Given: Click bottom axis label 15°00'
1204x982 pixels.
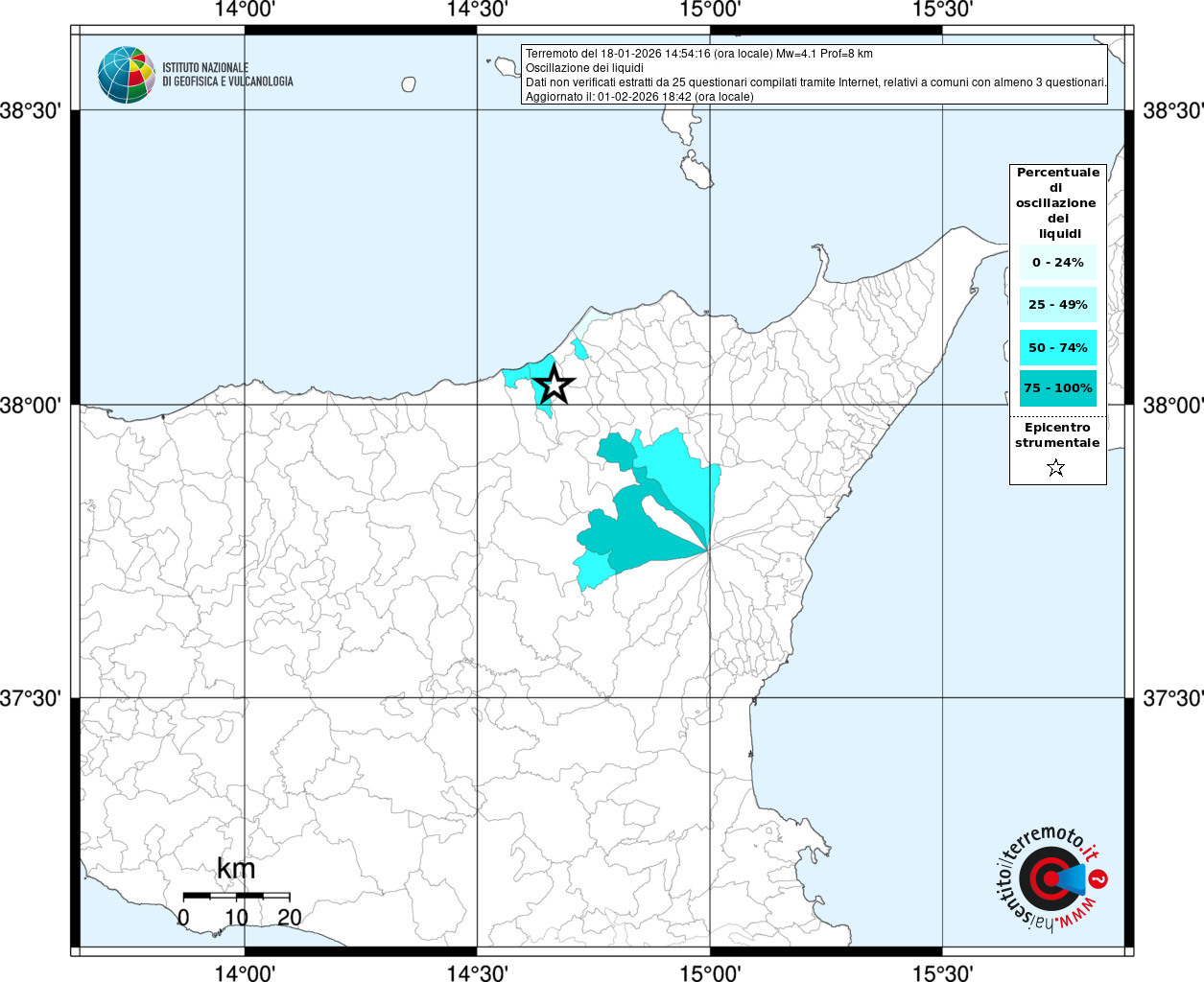Looking at the screenshot, I should click(710, 972).
